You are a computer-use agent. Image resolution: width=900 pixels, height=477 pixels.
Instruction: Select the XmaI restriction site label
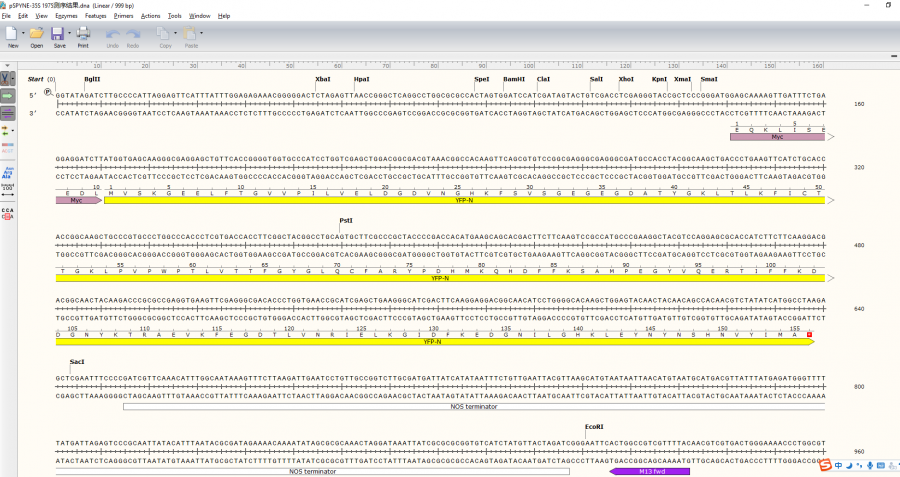pos(682,79)
